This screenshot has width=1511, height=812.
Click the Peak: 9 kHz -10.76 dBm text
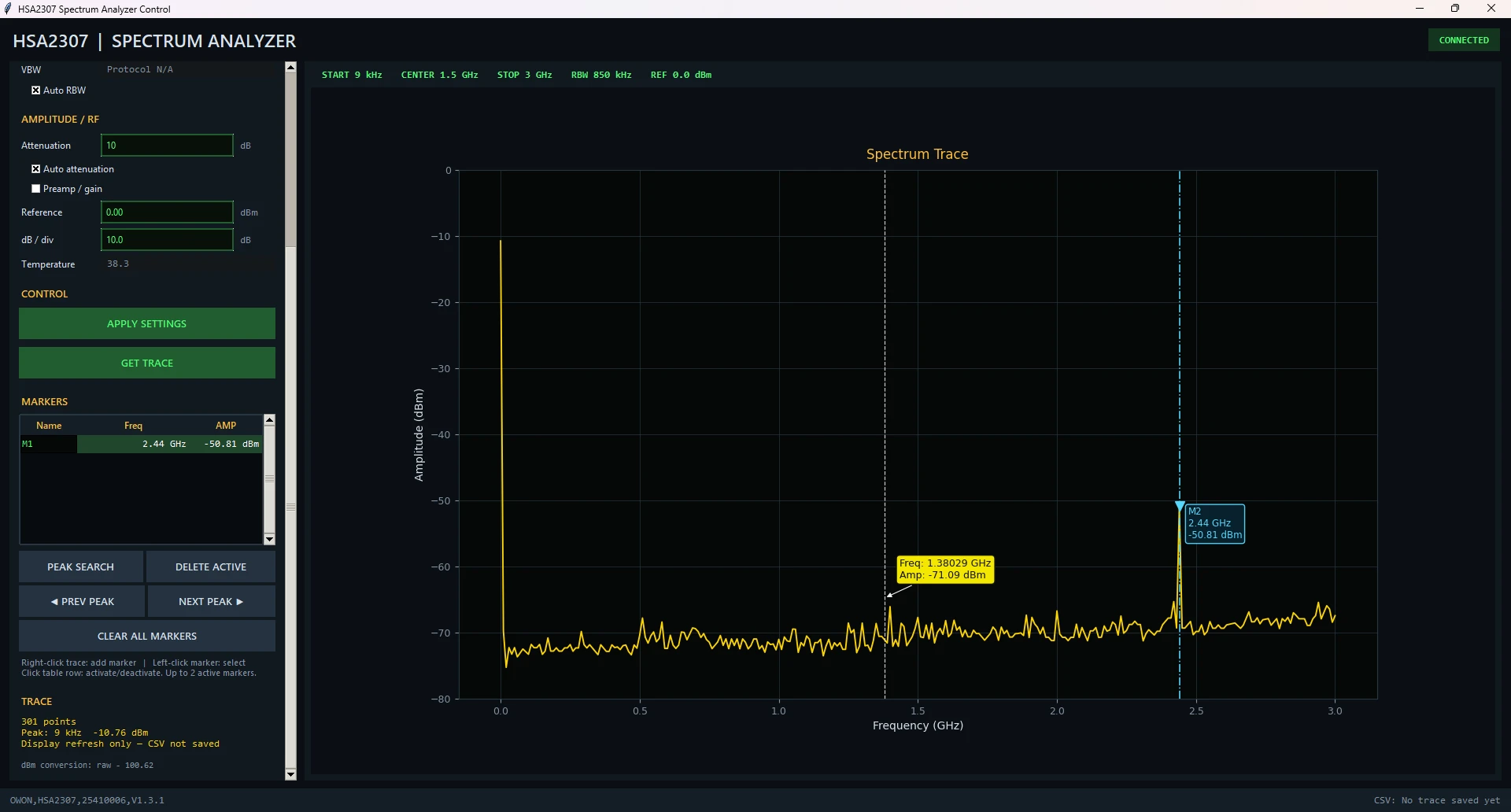pyautogui.click(x=84, y=733)
